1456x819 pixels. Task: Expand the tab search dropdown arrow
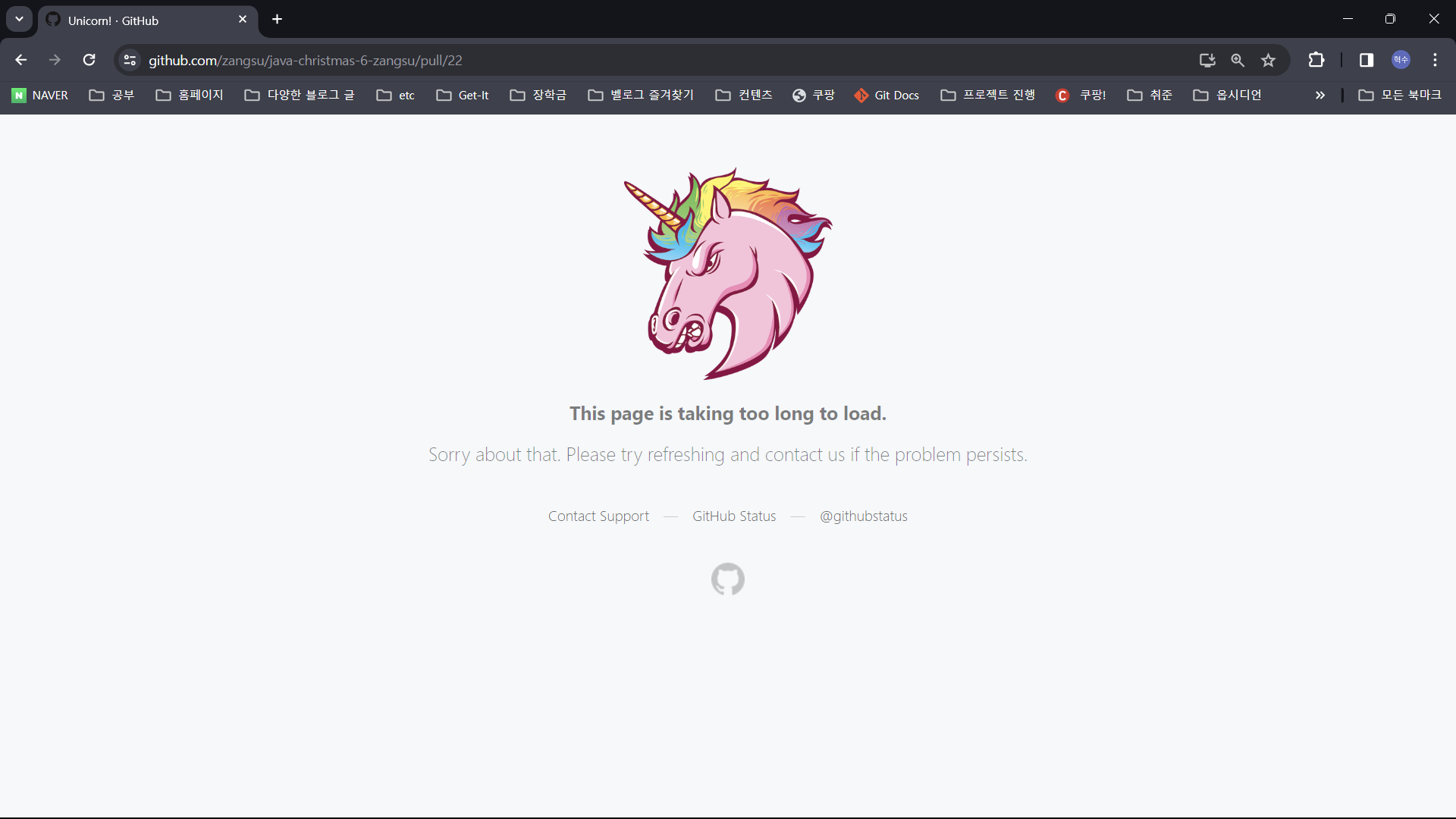point(19,19)
